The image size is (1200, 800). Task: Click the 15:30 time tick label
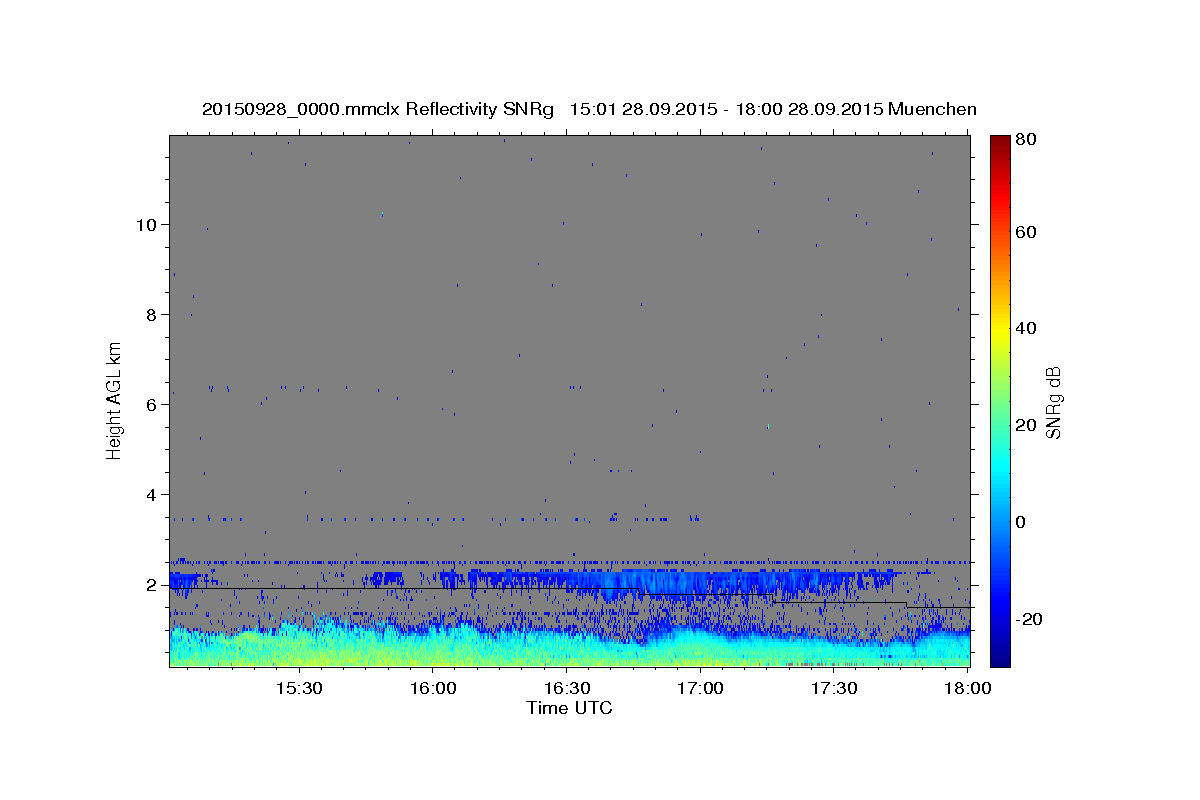(299, 689)
